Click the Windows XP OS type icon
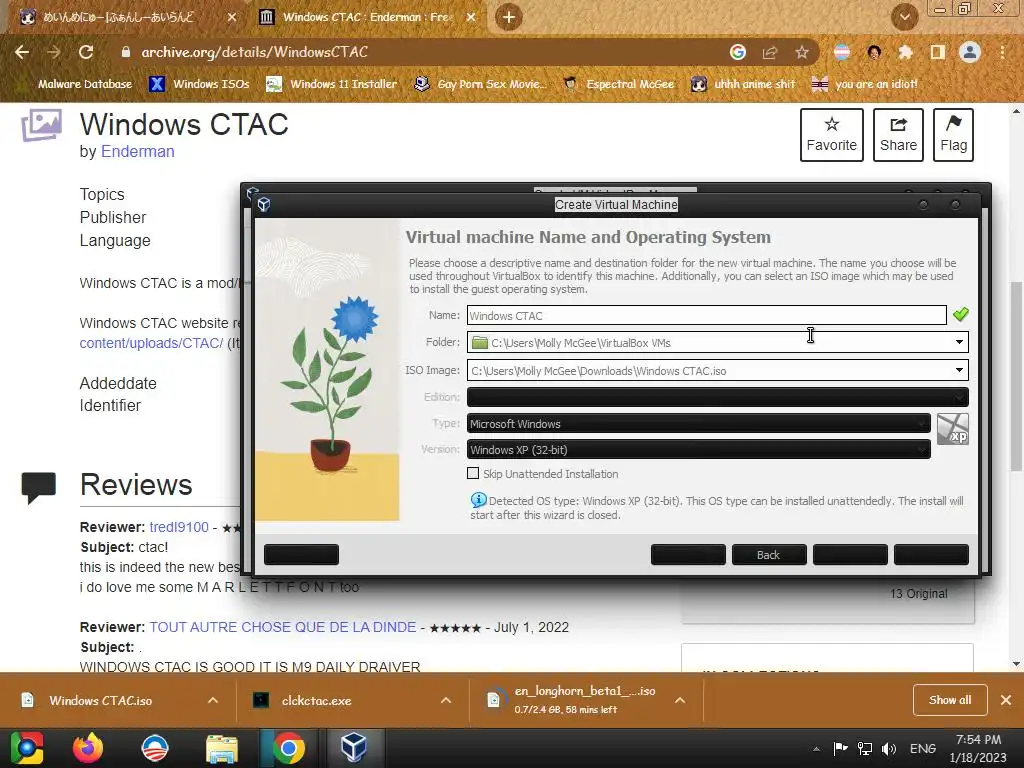The image size is (1024, 768). coord(953,429)
